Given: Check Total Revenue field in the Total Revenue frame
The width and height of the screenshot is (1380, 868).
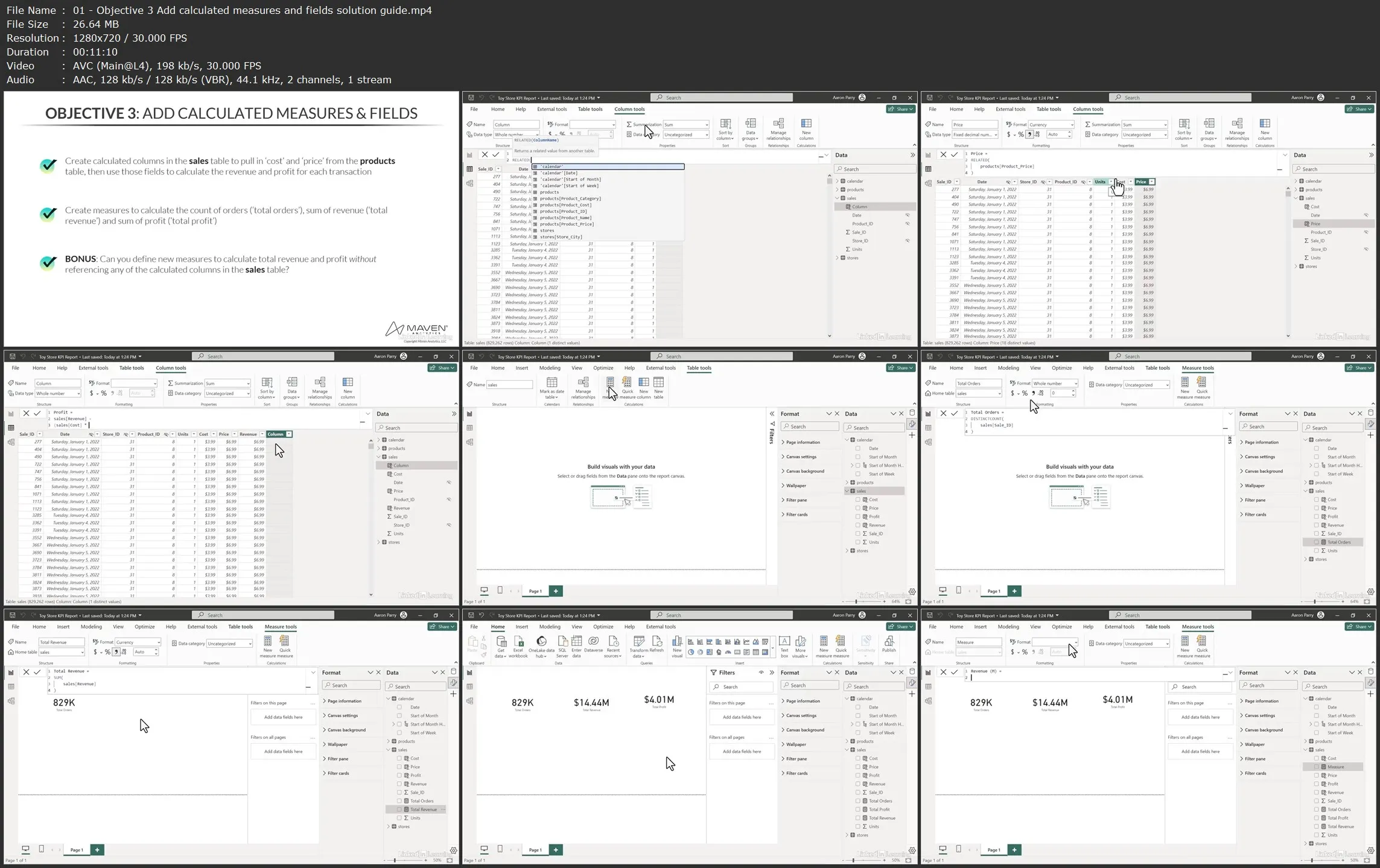Looking at the screenshot, I should click(399, 809).
